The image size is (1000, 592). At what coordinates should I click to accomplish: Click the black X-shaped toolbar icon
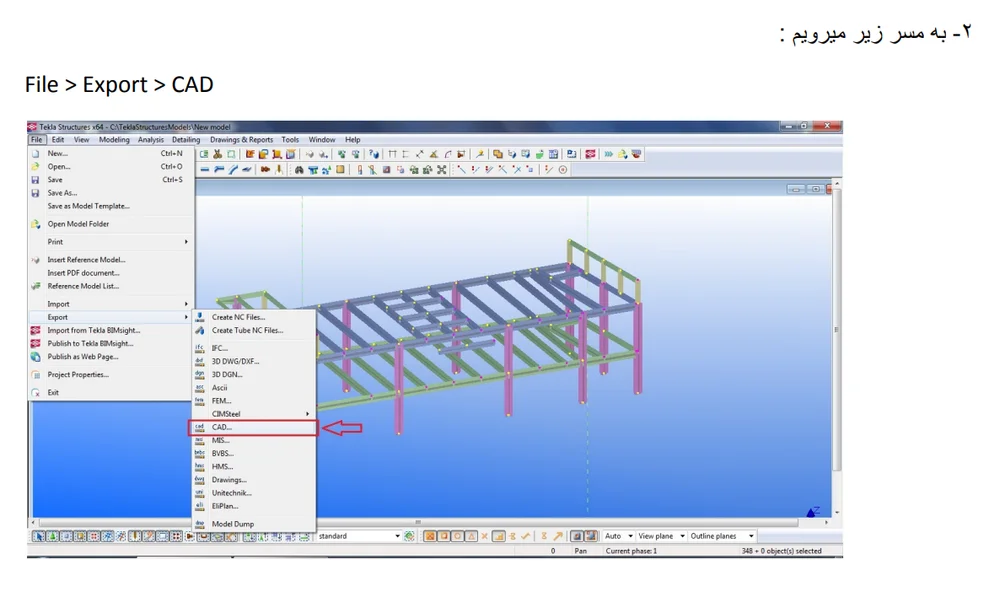click(x=441, y=170)
